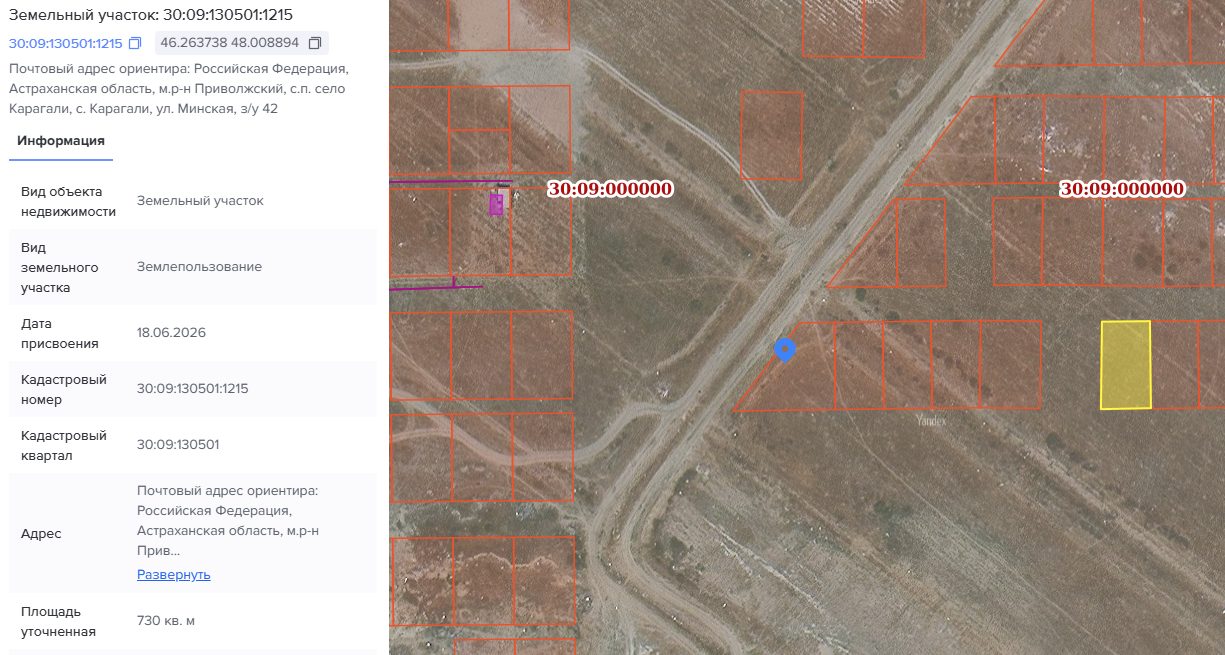Screen dimensions: 1225x655
Task: Select the isolated standalone parcel beside the diagonal road
Action: pyautogui.click(x=772, y=136)
